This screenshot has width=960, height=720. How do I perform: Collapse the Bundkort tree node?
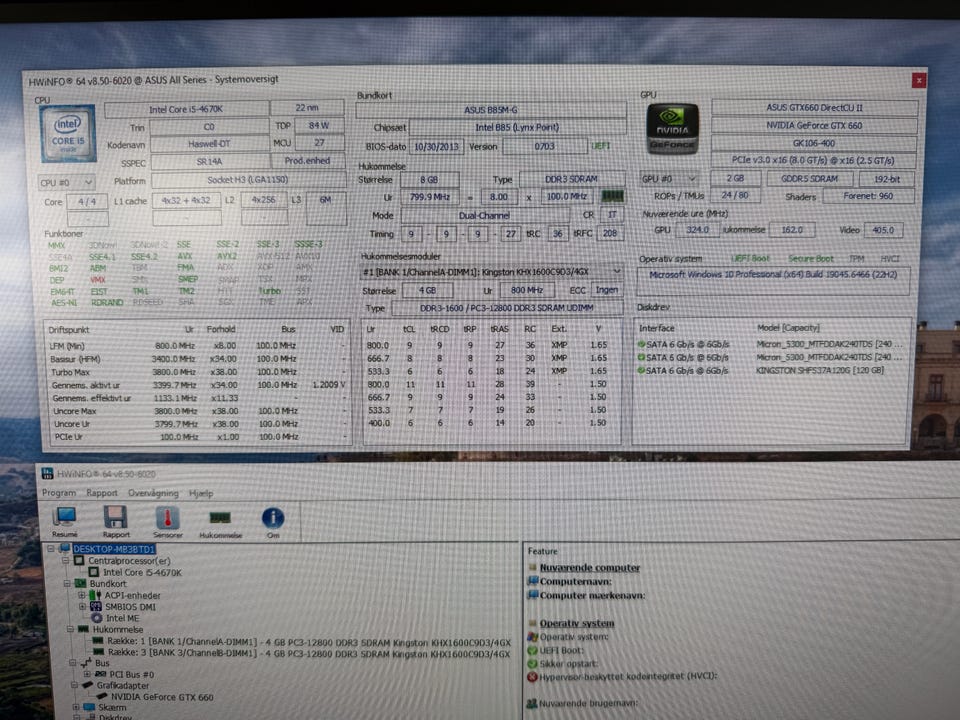[67, 583]
